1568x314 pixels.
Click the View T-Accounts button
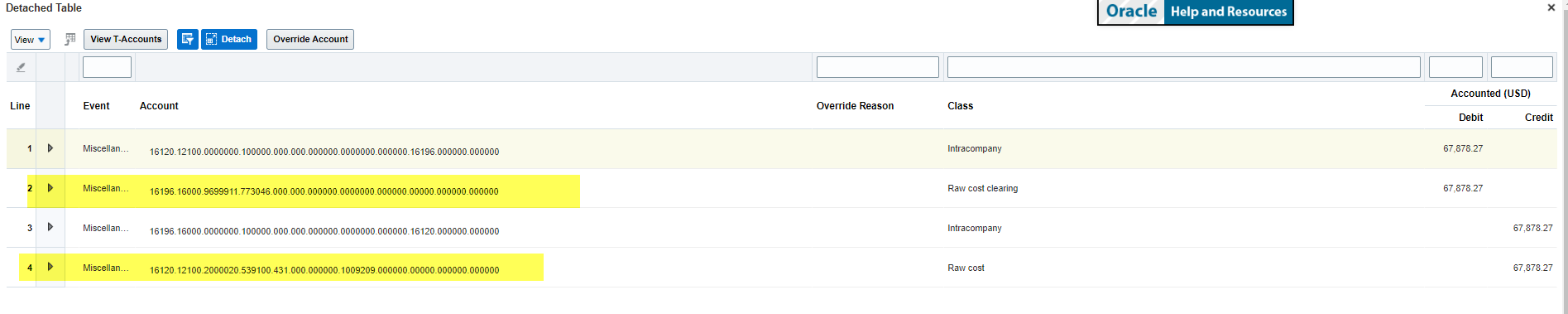click(x=126, y=39)
